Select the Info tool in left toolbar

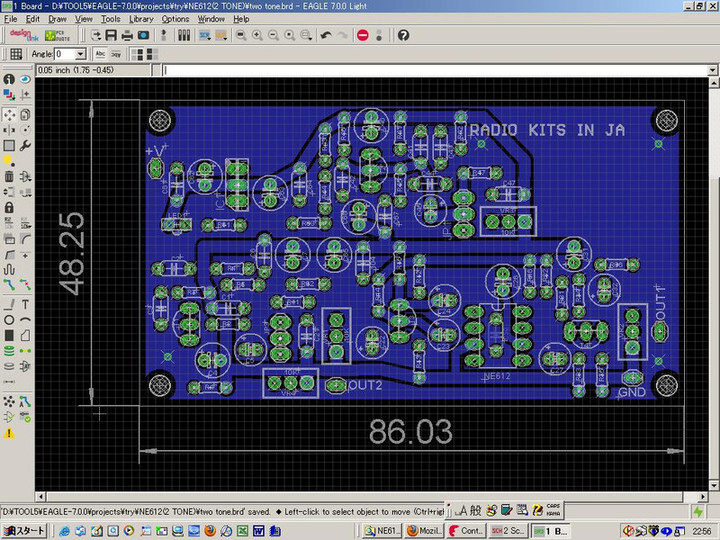9,79
